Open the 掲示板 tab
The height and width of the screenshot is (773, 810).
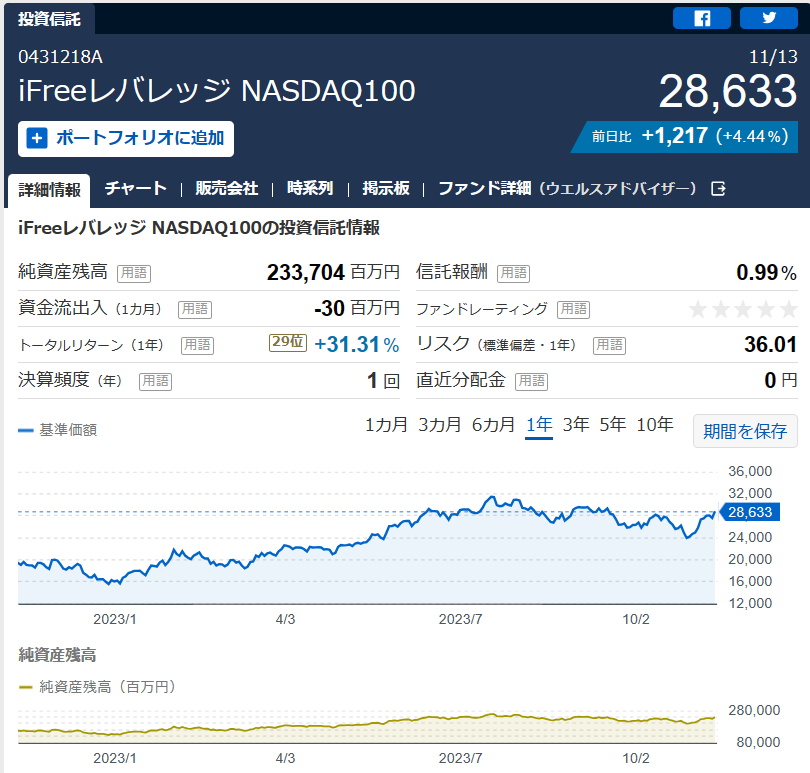(386, 188)
